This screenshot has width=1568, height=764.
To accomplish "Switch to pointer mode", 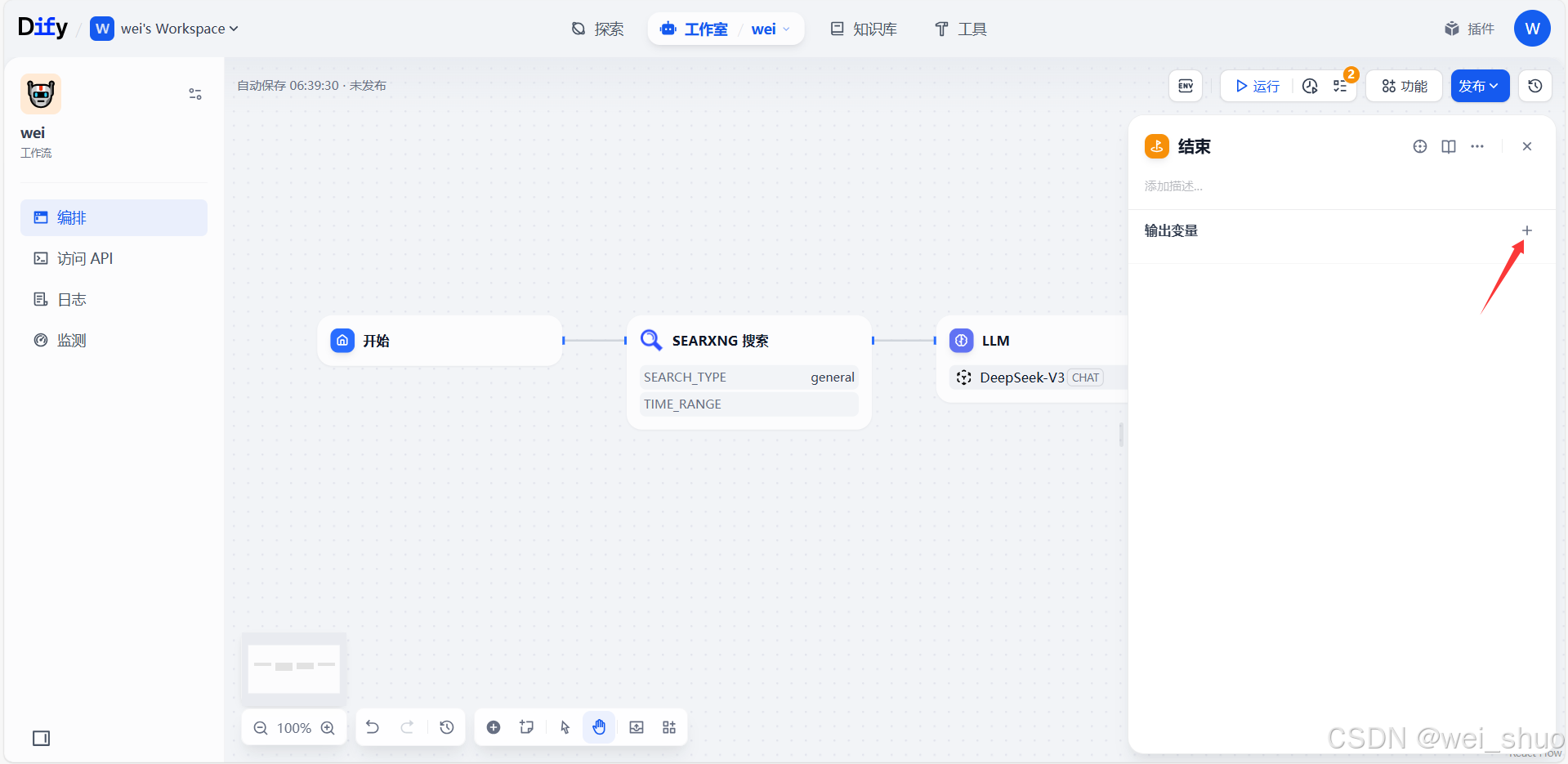I will 565,727.
